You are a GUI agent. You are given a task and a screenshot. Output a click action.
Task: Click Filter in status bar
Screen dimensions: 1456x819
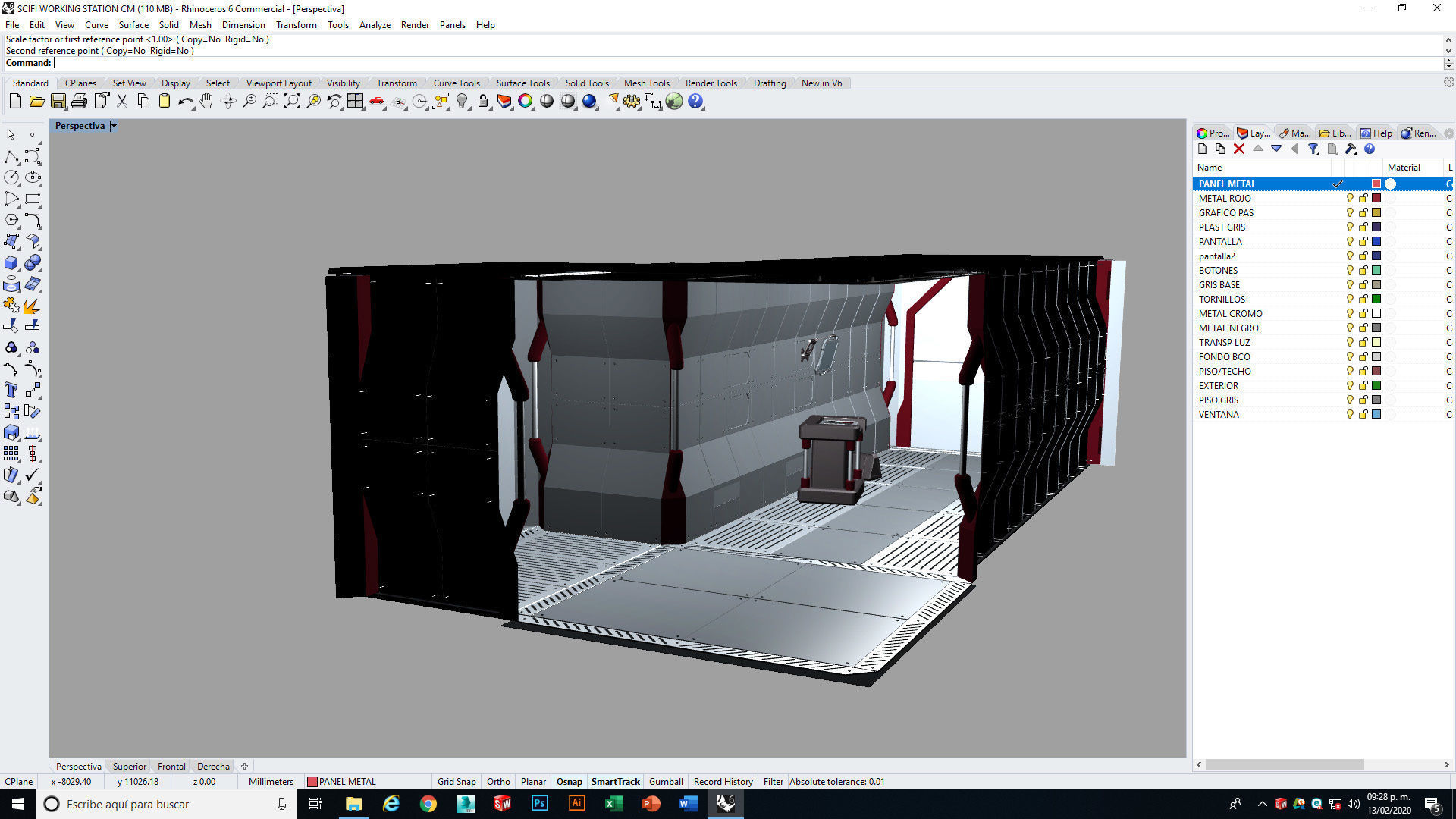773,782
